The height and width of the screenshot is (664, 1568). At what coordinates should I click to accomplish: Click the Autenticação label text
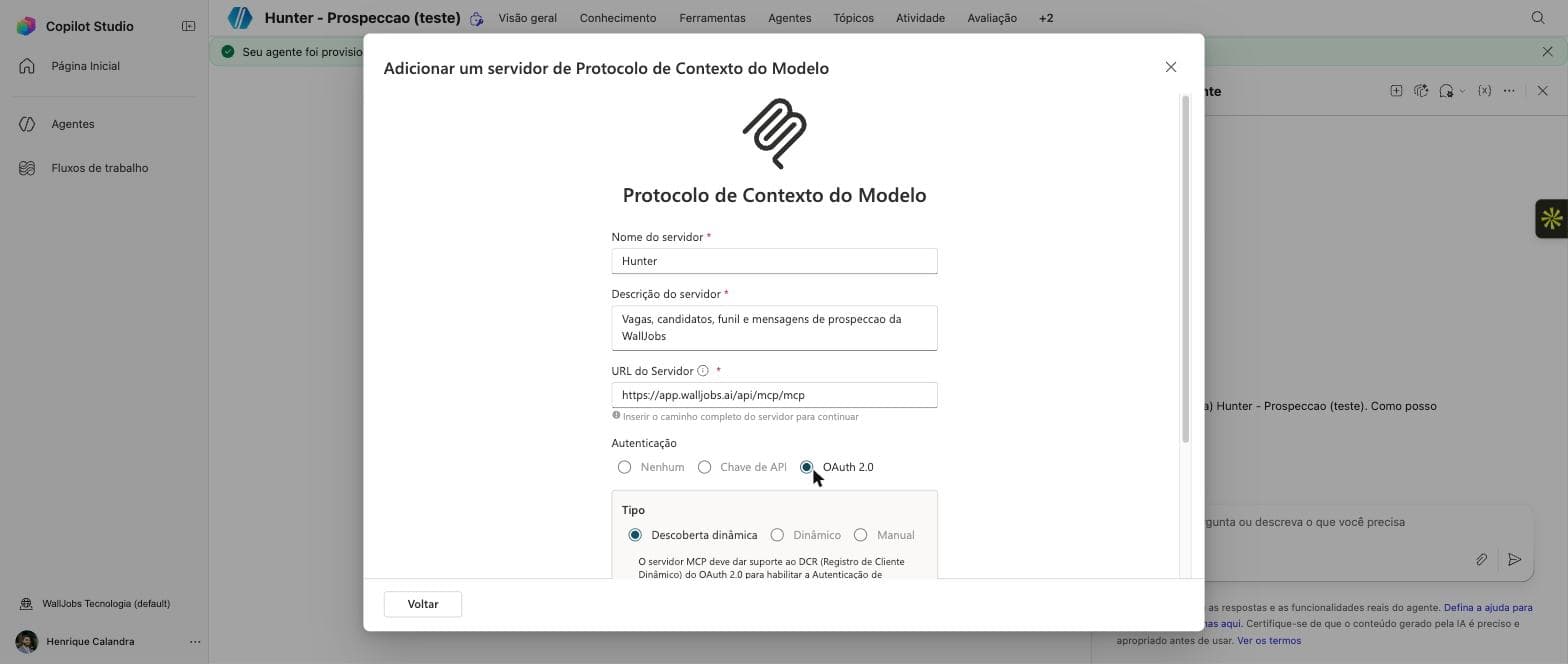(x=644, y=443)
